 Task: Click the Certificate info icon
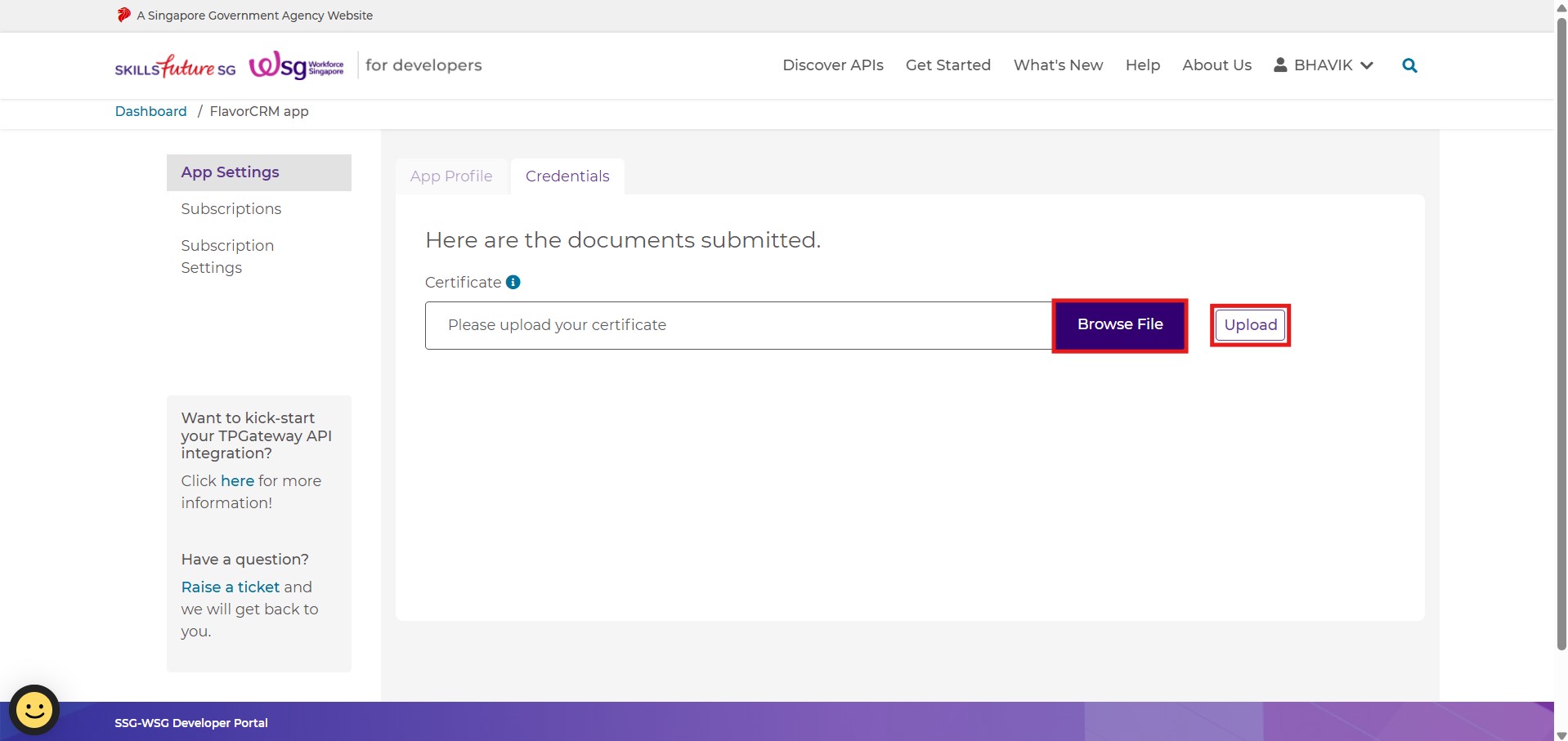tap(513, 282)
